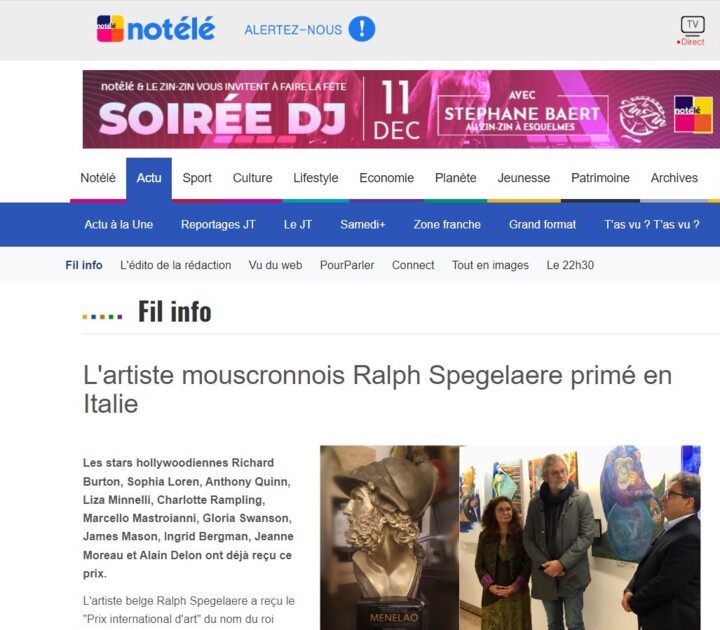Image resolution: width=720 pixels, height=630 pixels.
Task: Open L'édito de la rédaction
Action: [x=175, y=265]
